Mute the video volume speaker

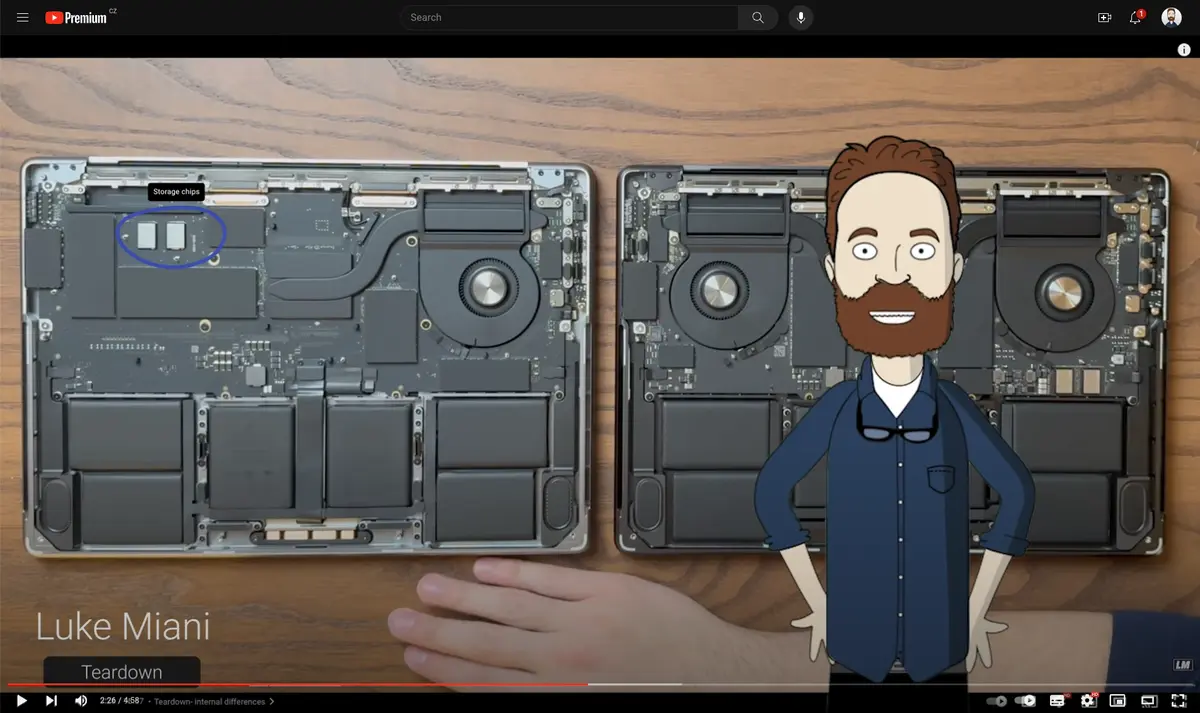pyautogui.click(x=81, y=701)
